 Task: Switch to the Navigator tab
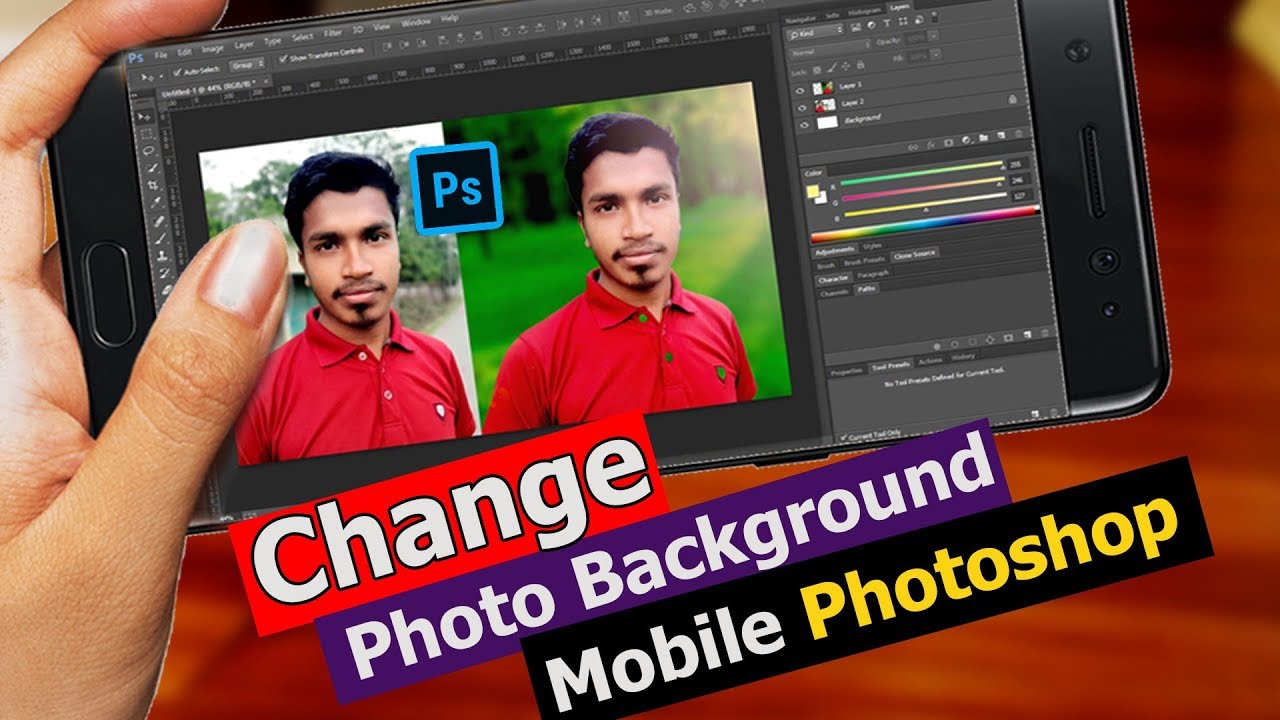[800, 20]
